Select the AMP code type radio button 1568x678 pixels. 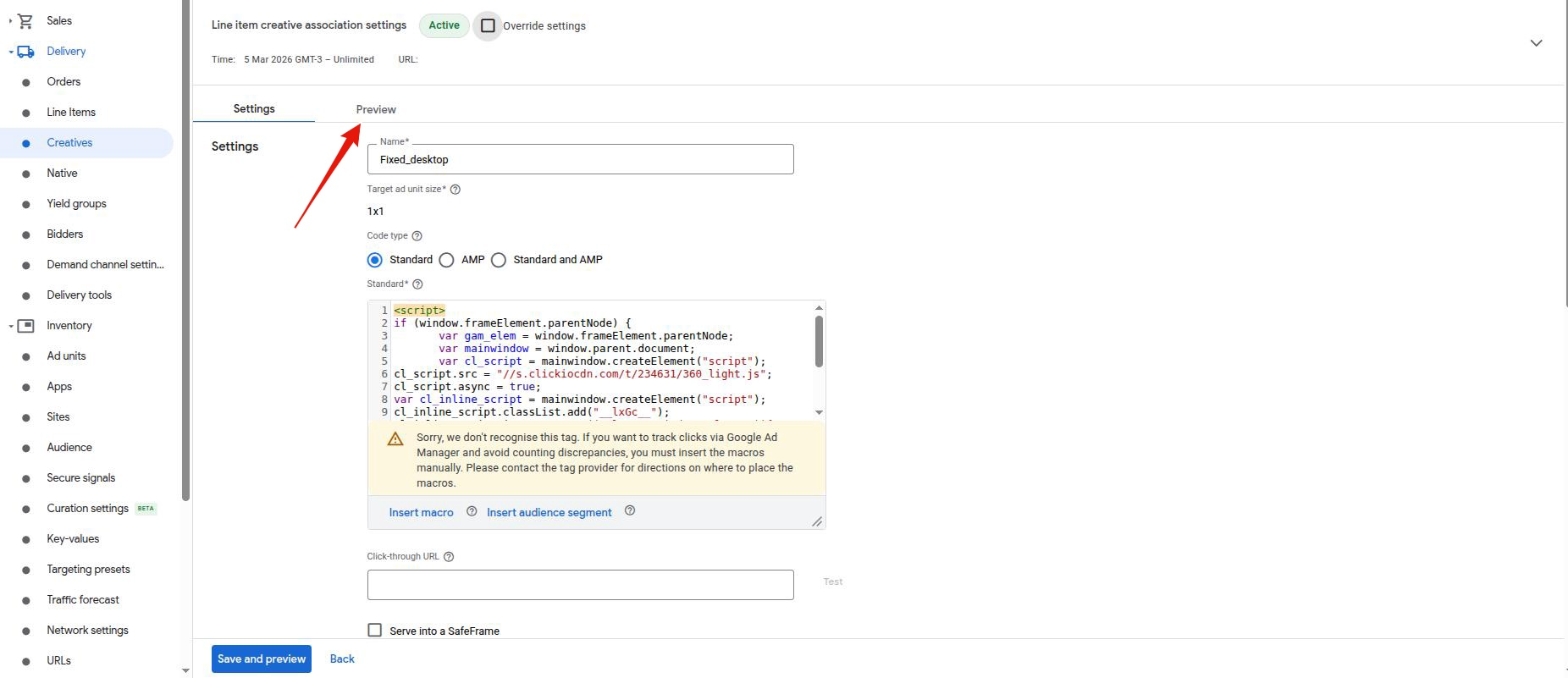coord(447,260)
